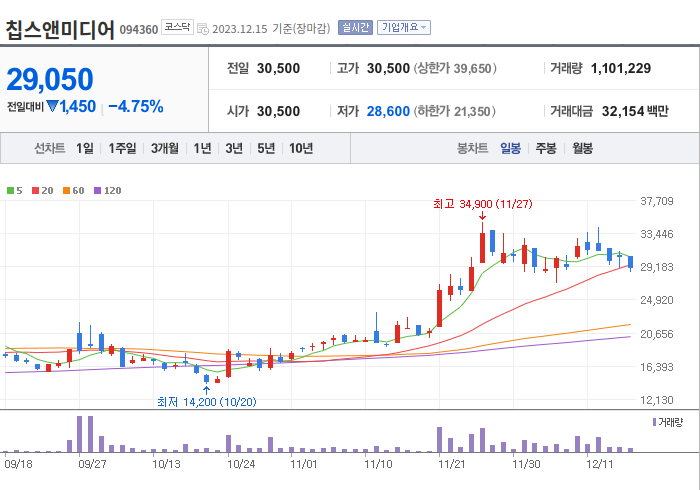
Task: Click the 전일 30,500 value
Action: point(278,68)
